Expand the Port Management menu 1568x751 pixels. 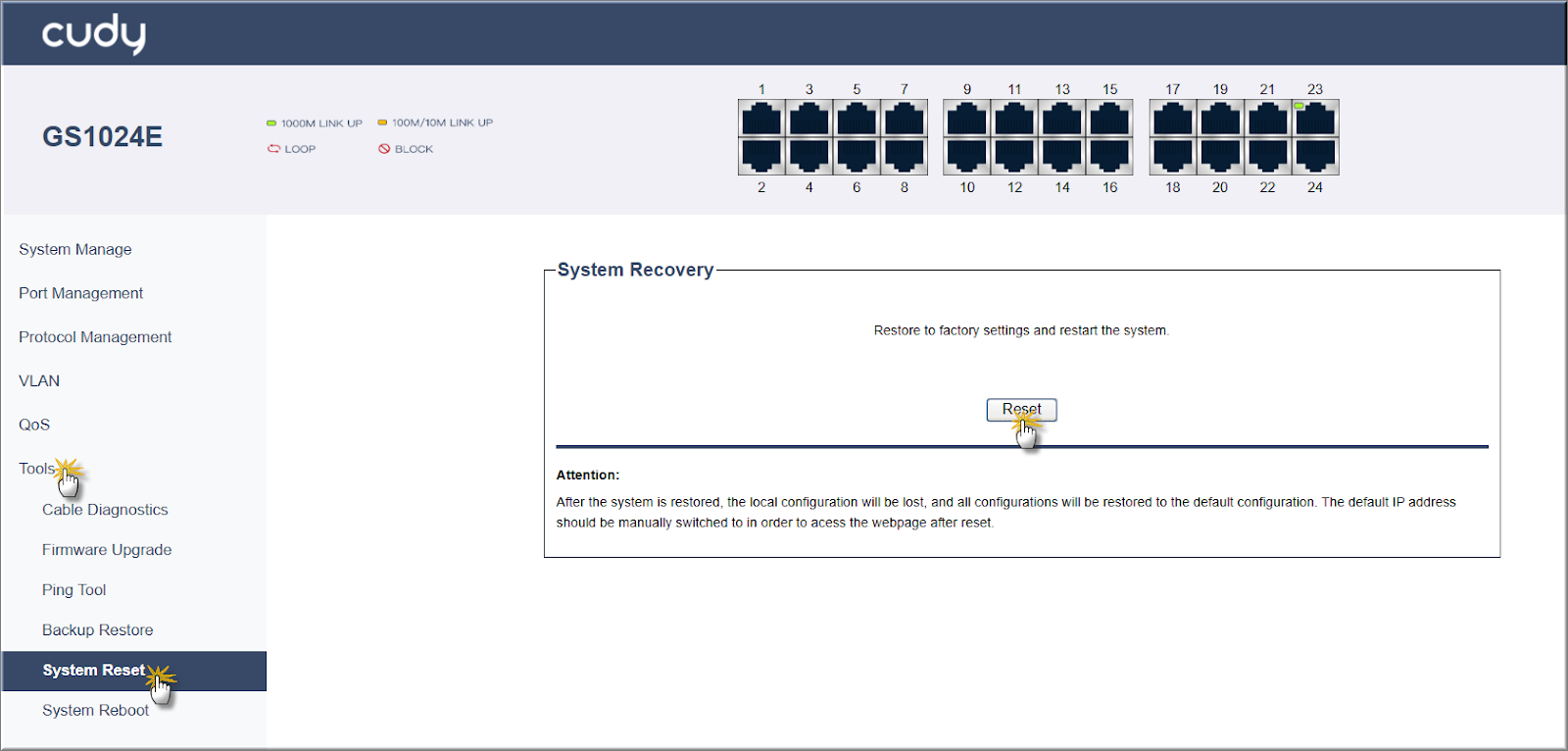pos(80,293)
